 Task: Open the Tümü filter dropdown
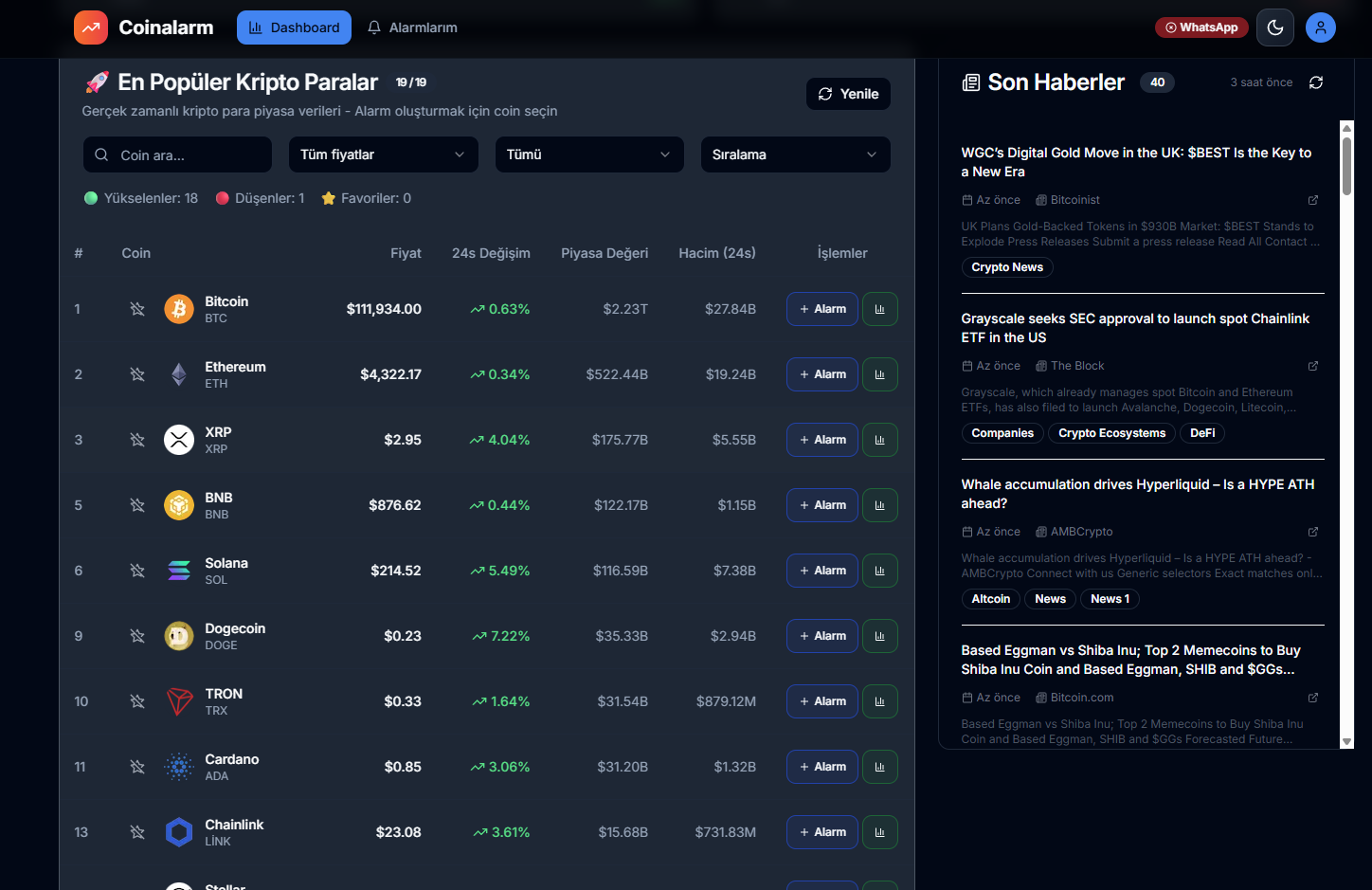pos(589,154)
